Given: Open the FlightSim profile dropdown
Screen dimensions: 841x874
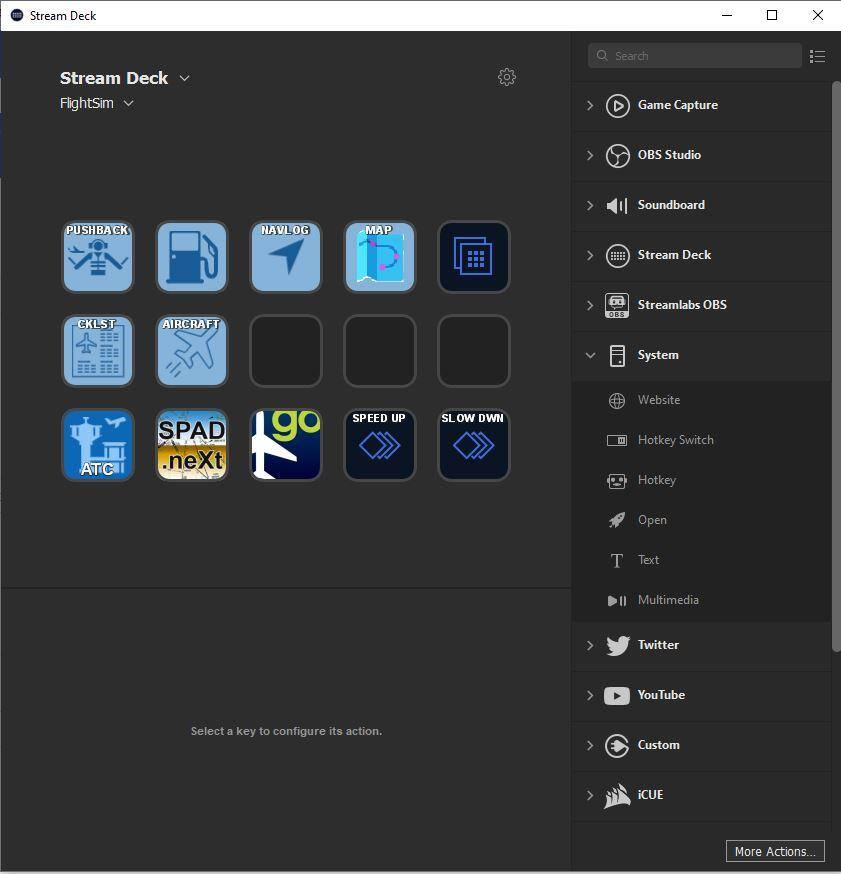Looking at the screenshot, I should tap(128, 103).
